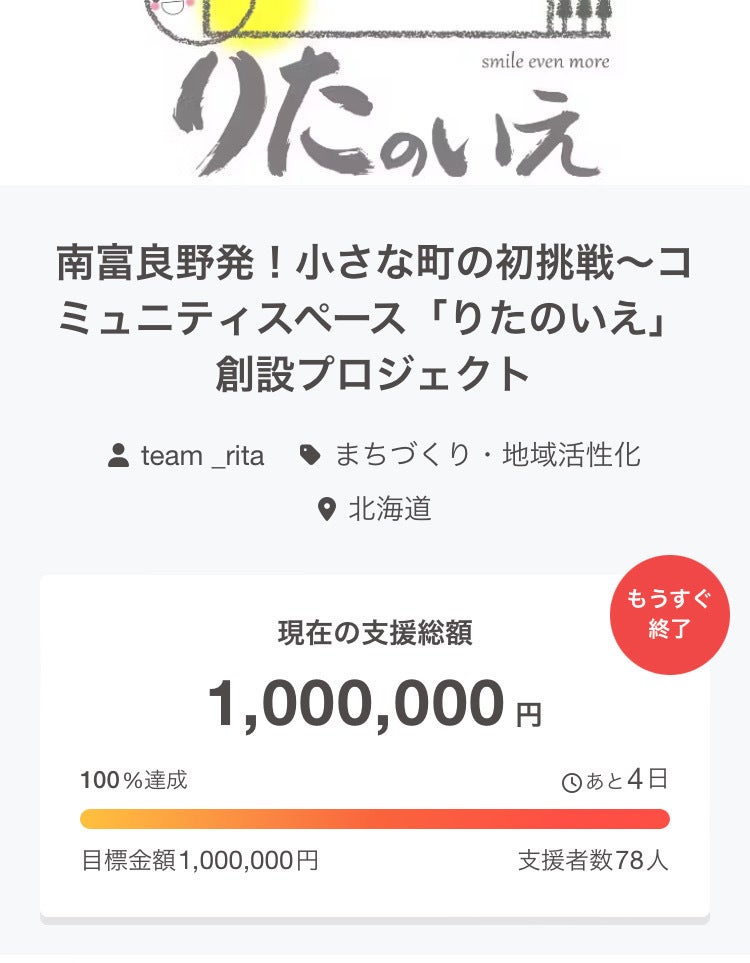
Task: Tap the 100%達成 label
Action: pyautogui.click(x=134, y=781)
